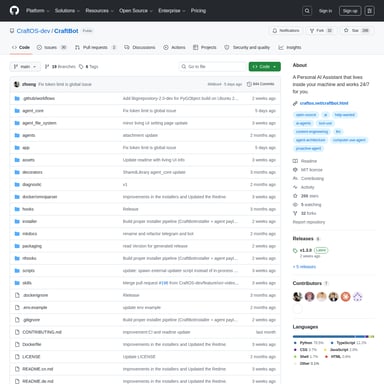Click the folder icon of the agent_core row
The height and width of the screenshot is (384, 384).
click(x=17, y=111)
